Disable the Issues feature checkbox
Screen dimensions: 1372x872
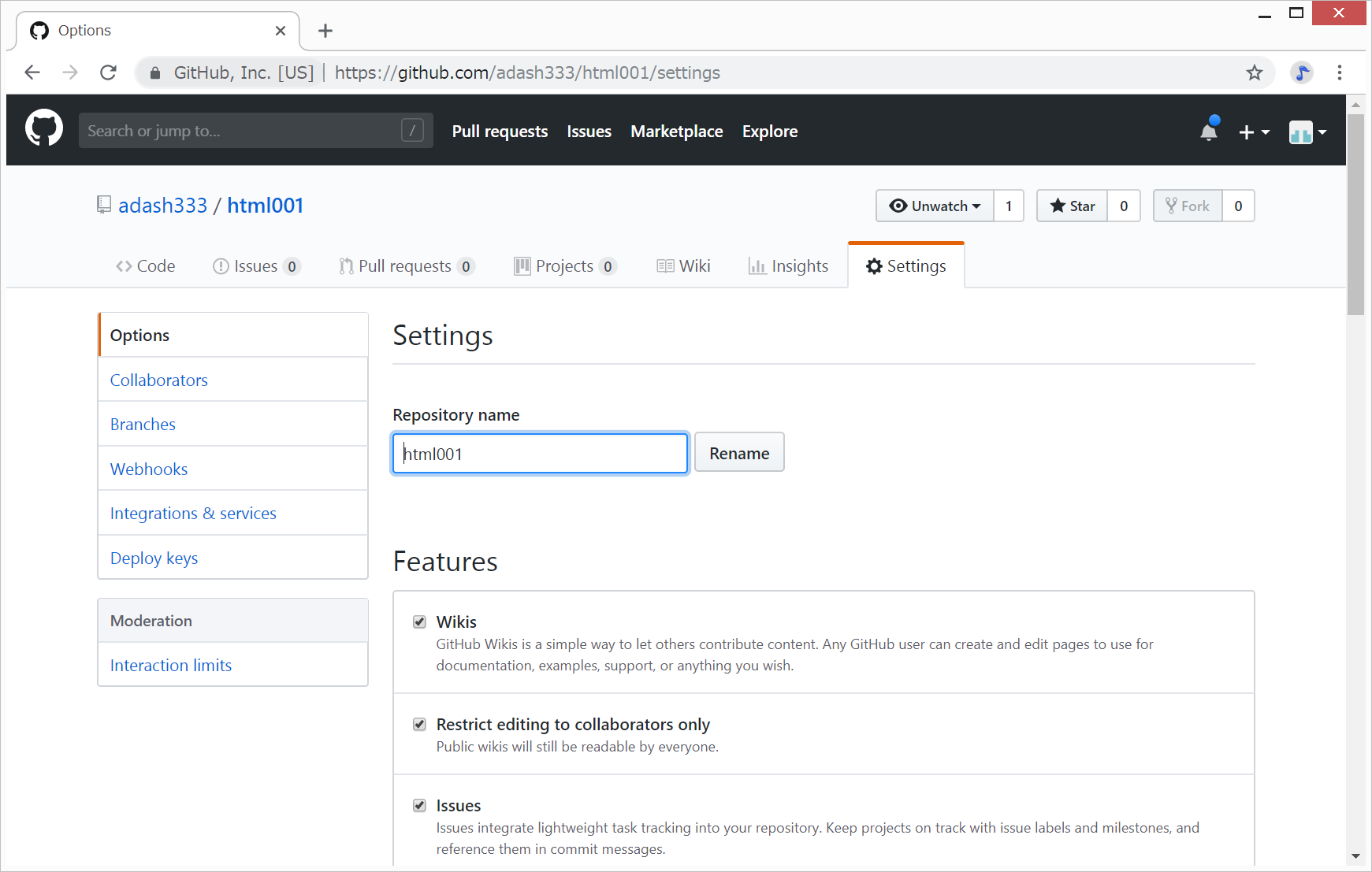419,806
